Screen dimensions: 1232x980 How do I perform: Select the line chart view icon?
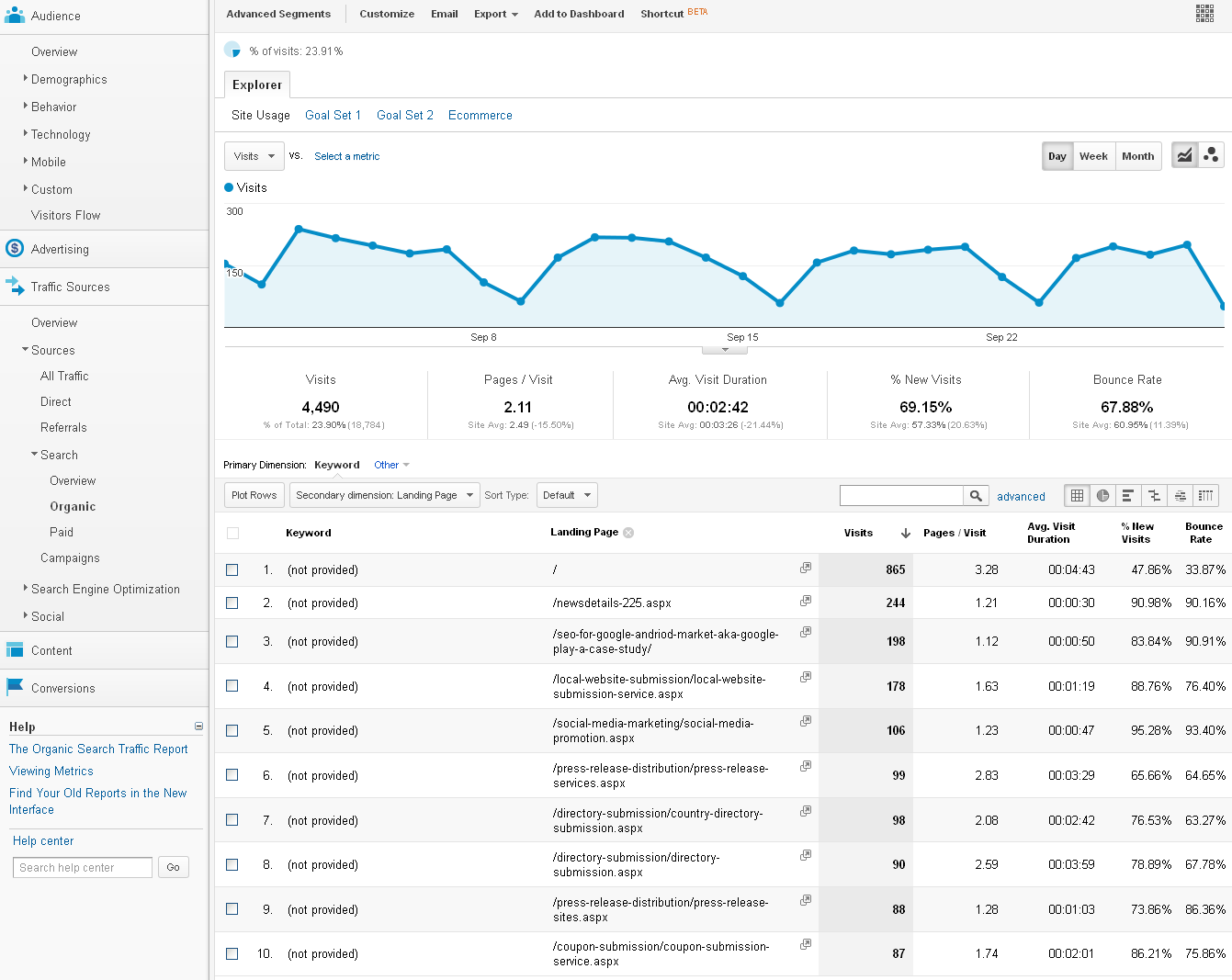(x=1185, y=155)
